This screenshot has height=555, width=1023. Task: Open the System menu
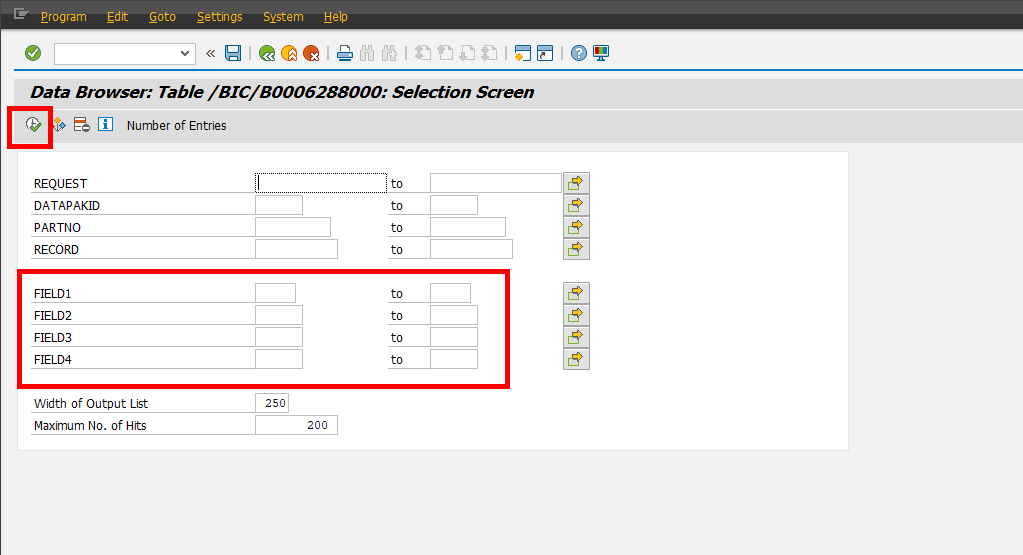tap(283, 17)
